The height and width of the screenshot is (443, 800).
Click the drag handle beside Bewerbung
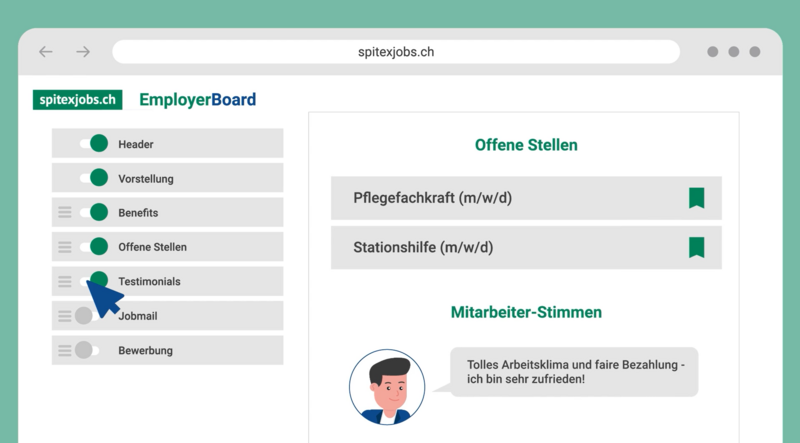point(65,350)
